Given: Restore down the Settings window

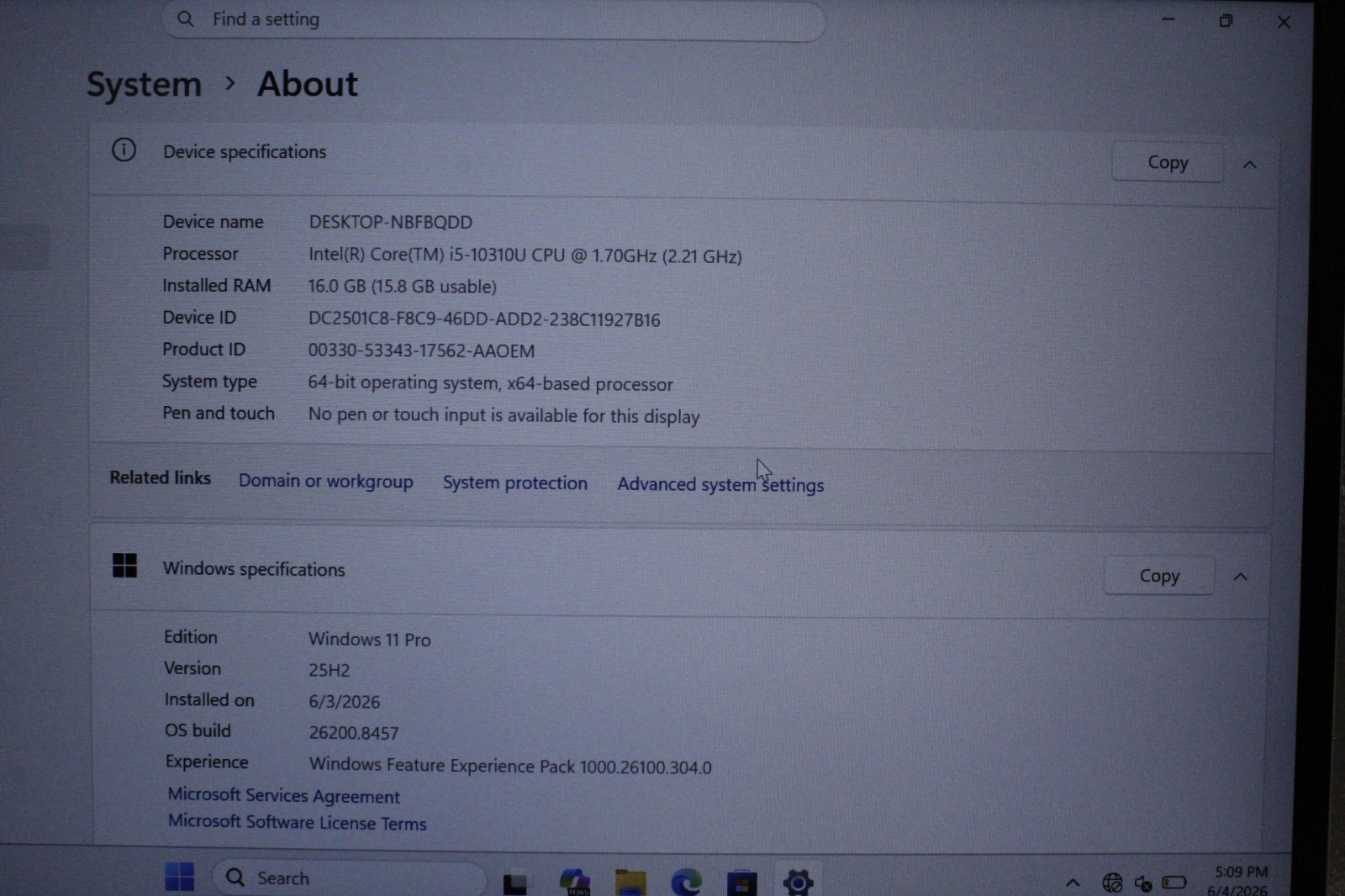Looking at the screenshot, I should [1226, 21].
